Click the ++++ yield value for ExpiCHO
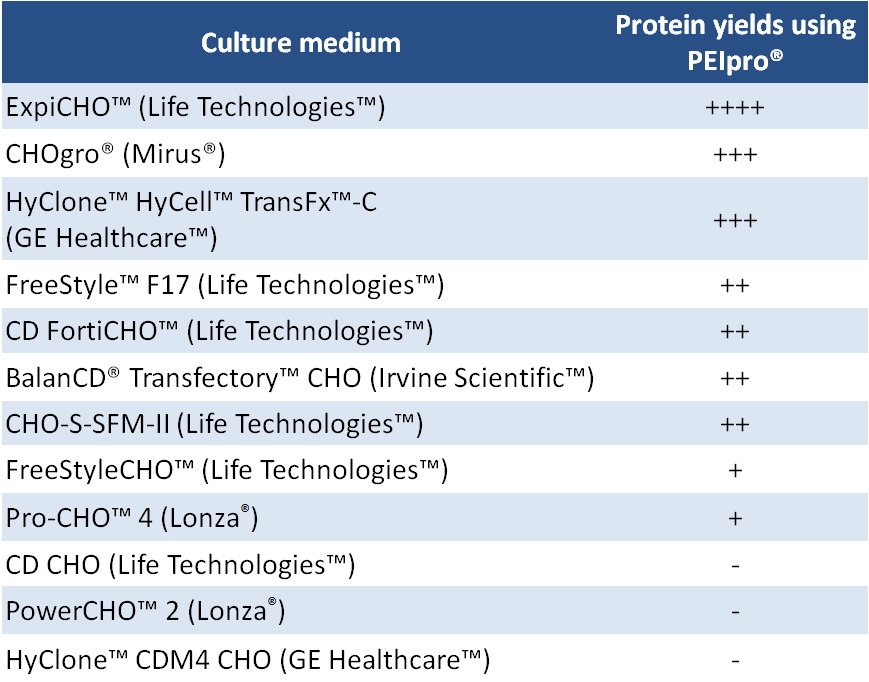The image size is (869, 682). [x=735, y=107]
